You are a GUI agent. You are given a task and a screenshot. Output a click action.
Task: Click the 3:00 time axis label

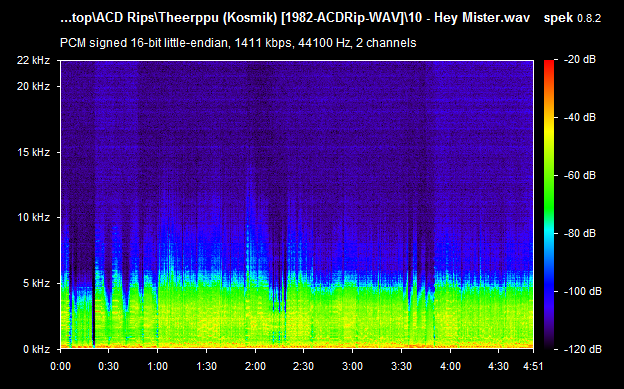(x=353, y=366)
